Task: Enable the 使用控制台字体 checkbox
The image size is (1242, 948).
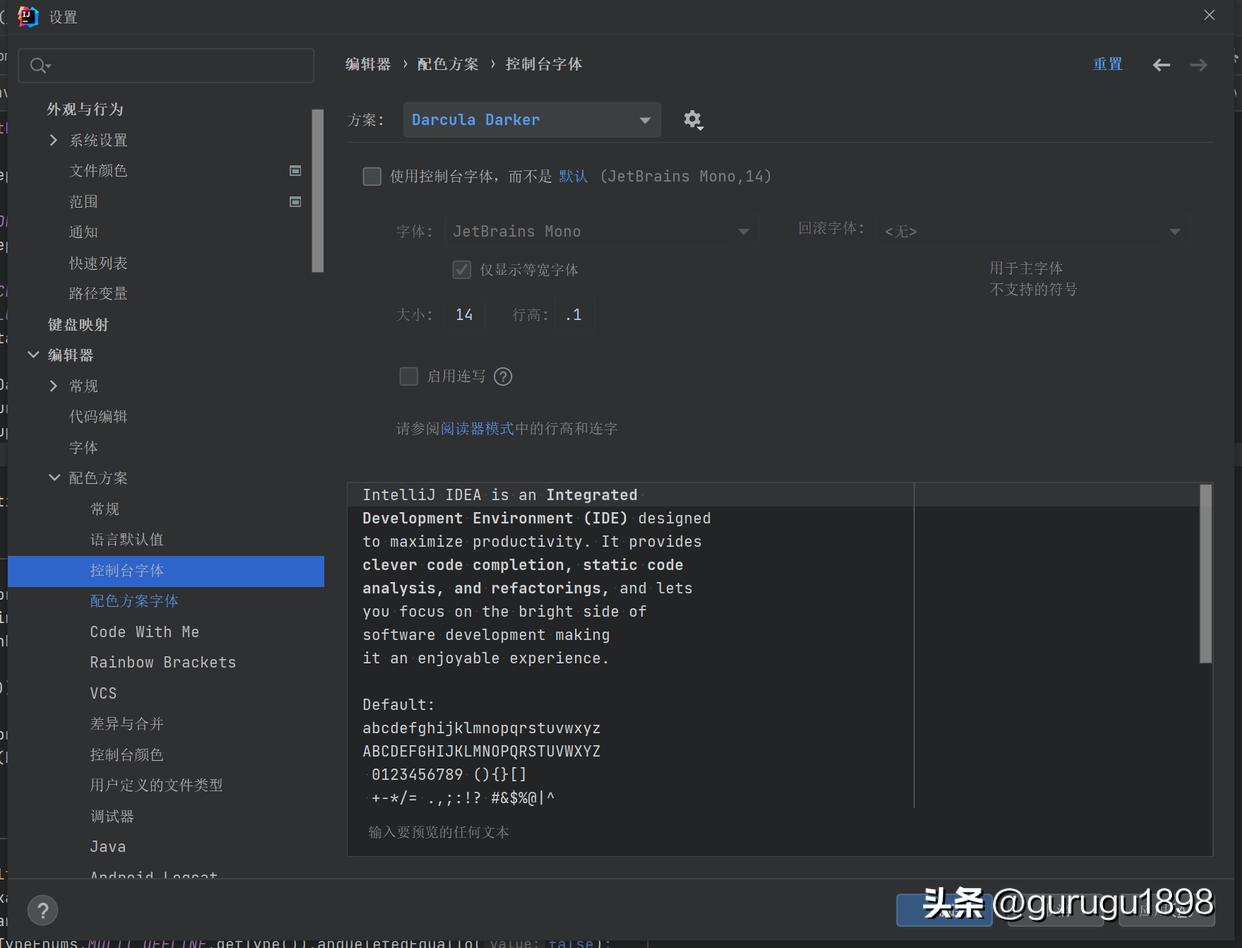Action: coord(372,176)
